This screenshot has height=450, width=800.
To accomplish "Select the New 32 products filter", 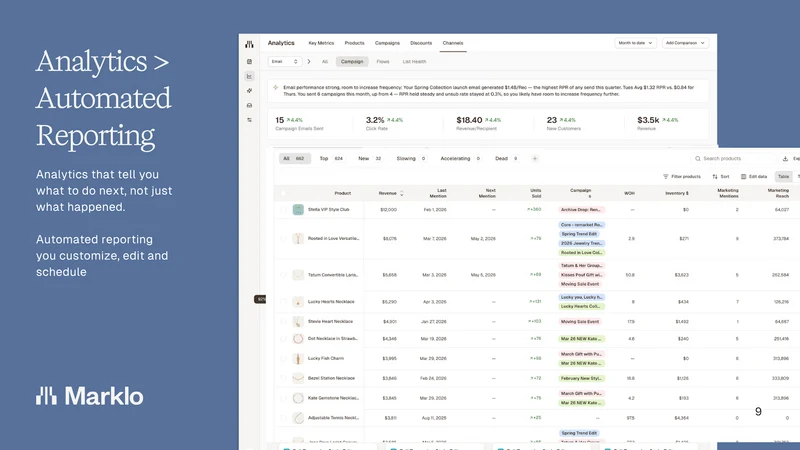I will 370,159.
